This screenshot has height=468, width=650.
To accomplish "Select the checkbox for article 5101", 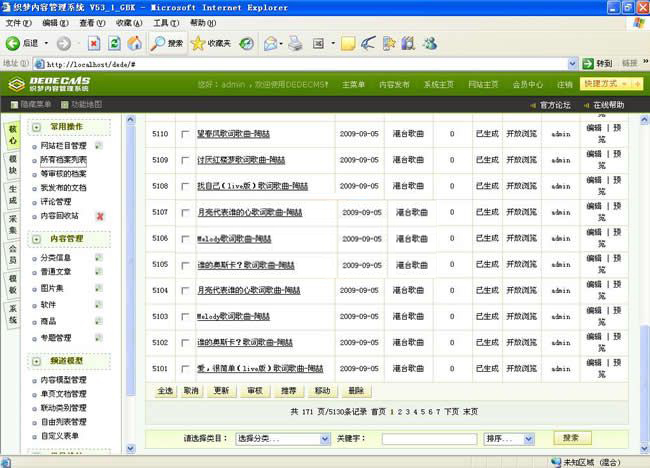I will [x=185, y=369].
